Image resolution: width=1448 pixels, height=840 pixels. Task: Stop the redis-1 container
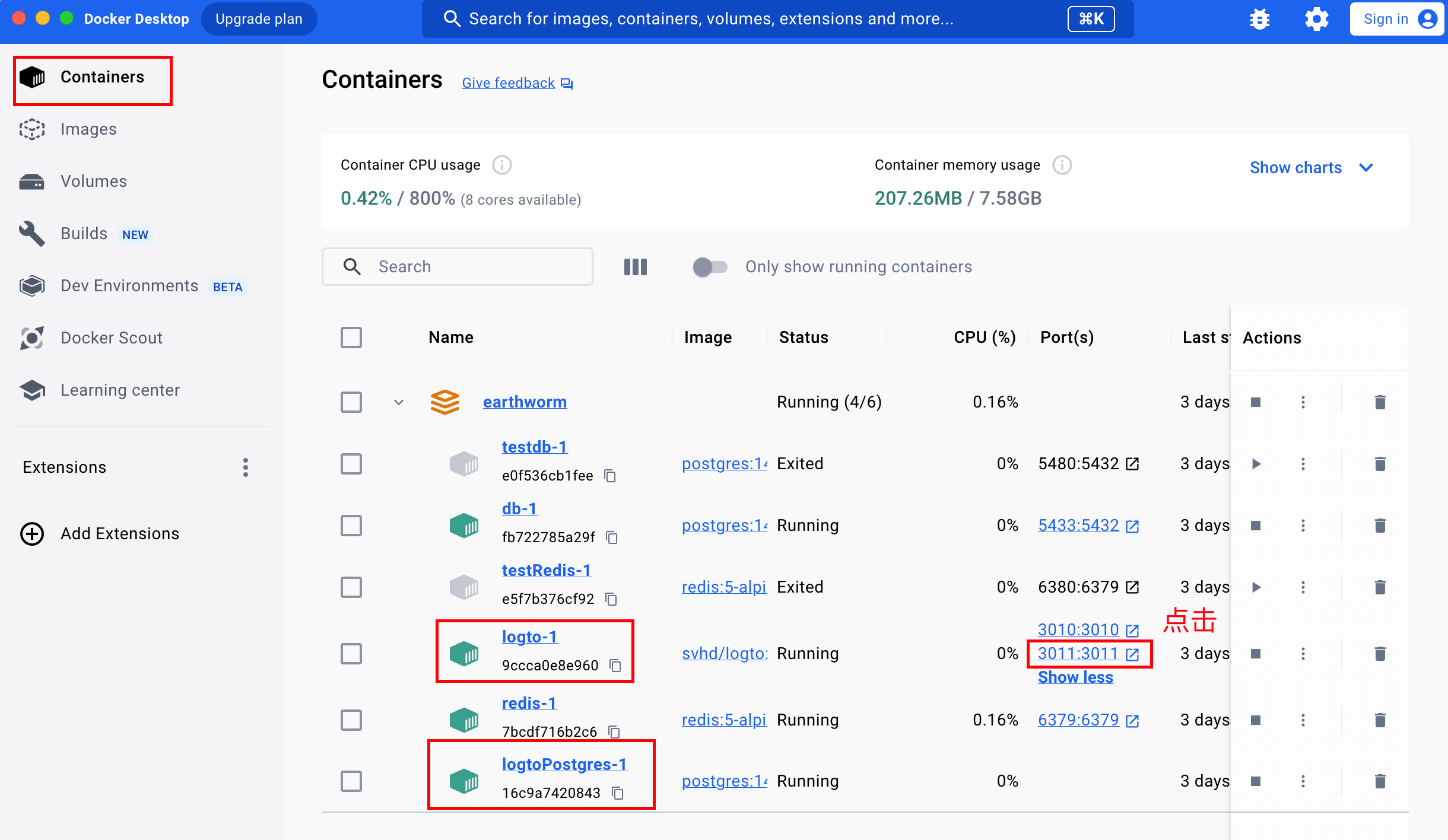(1256, 720)
